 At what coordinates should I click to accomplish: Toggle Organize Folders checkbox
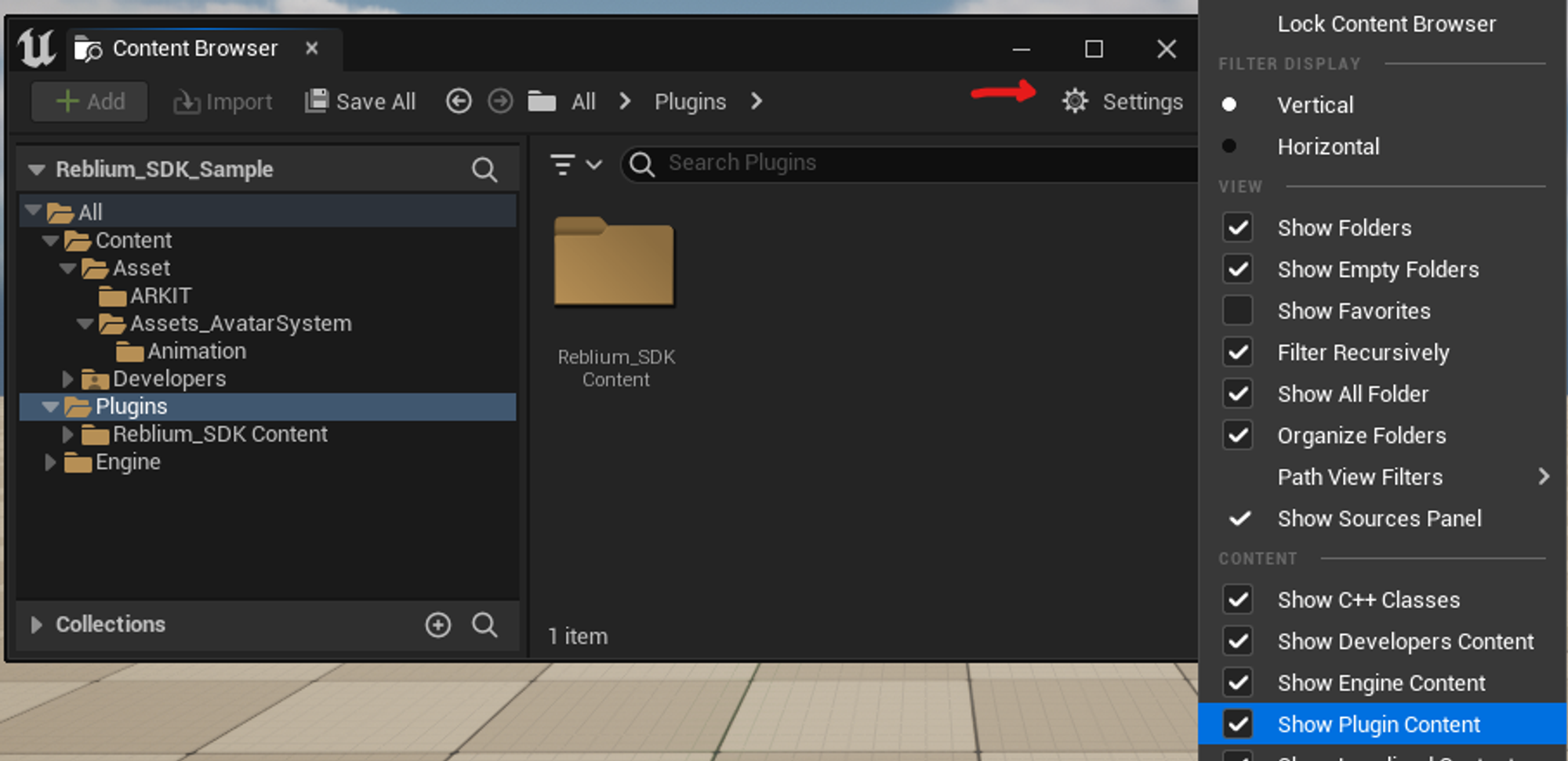tap(1238, 436)
